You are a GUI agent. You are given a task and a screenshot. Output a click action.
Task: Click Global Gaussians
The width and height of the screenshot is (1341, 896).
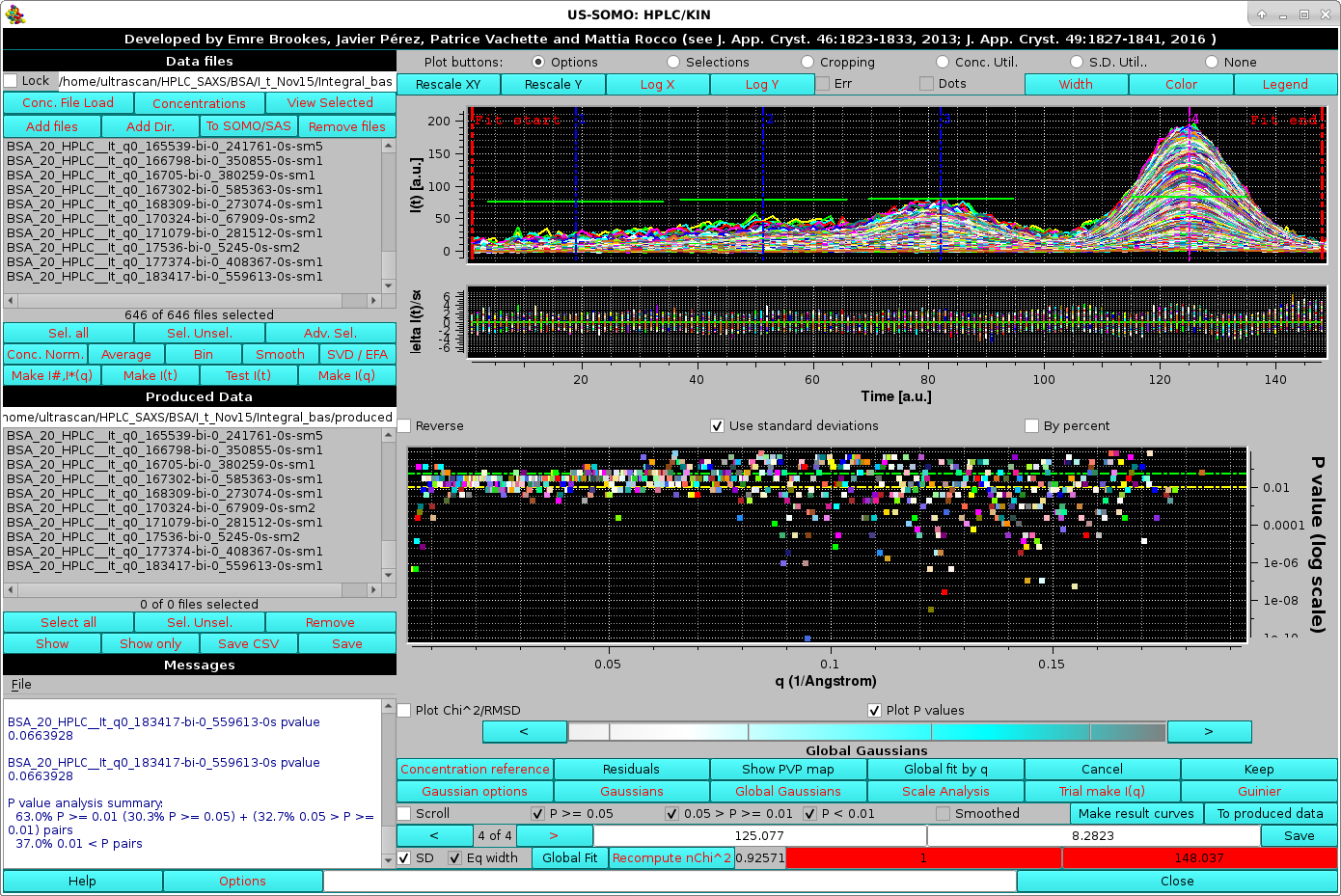[788, 791]
